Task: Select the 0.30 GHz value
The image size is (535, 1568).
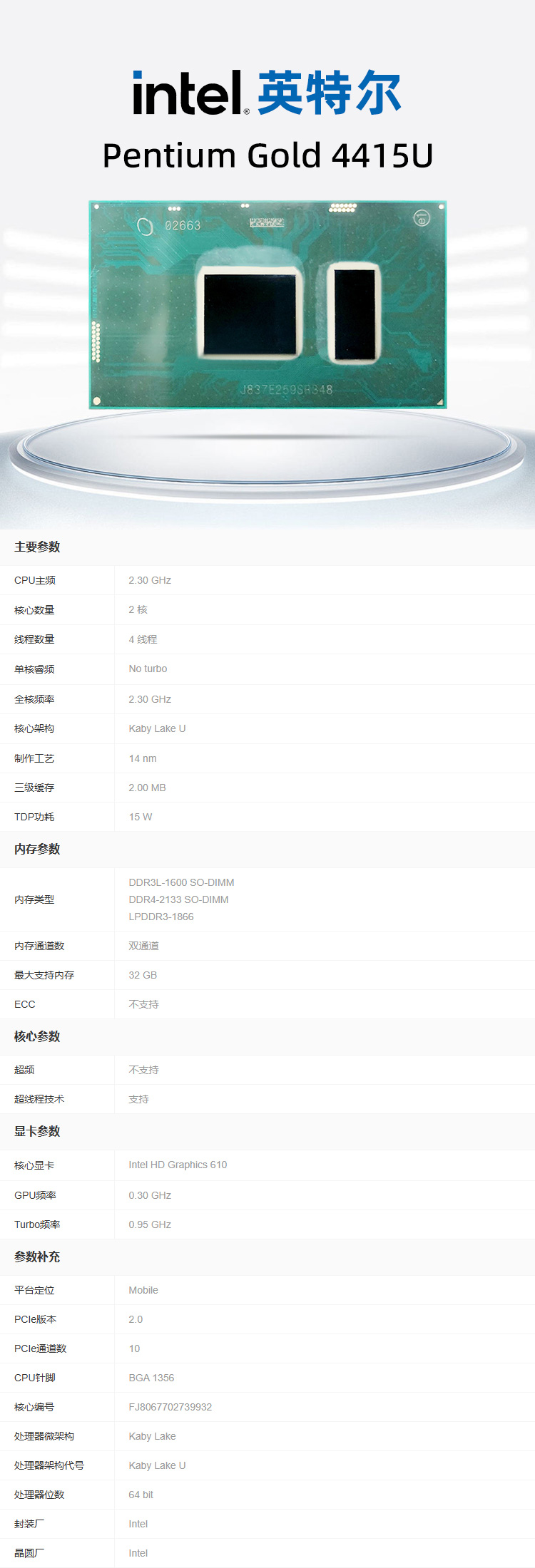Action: pyautogui.click(x=150, y=1195)
